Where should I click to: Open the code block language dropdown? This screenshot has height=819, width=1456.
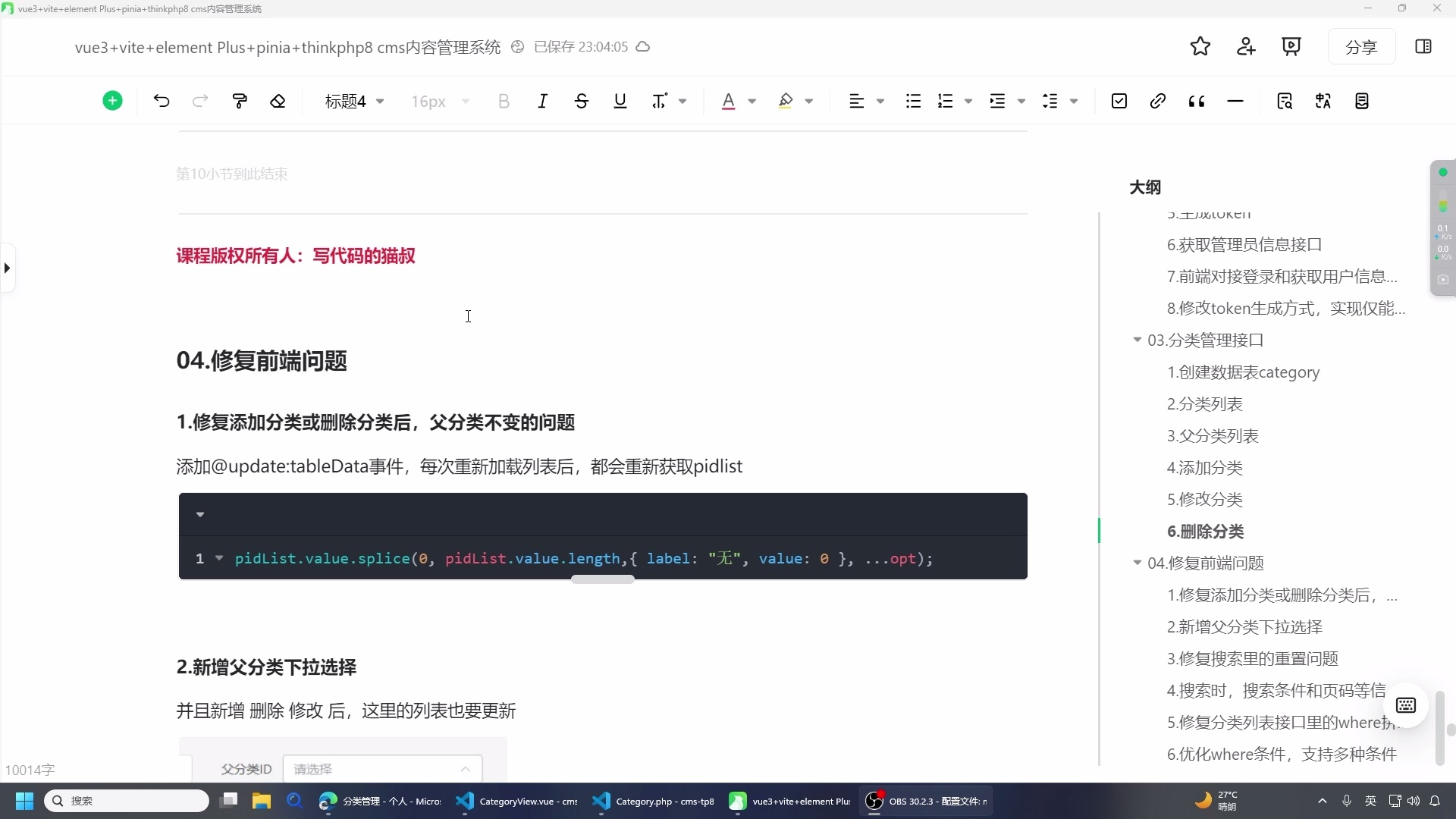pyautogui.click(x=200, y=515)
